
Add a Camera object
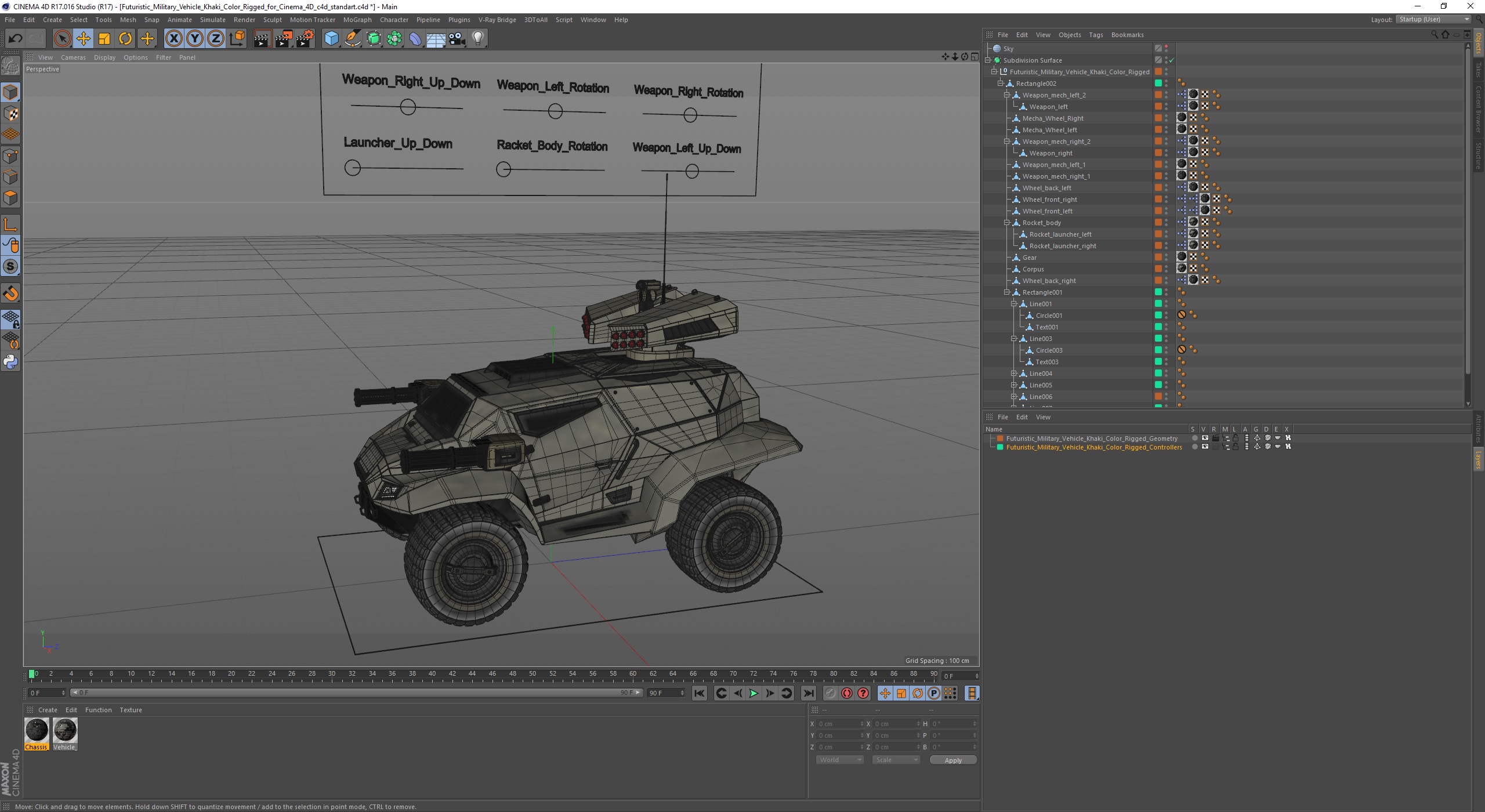coord(457,39)
